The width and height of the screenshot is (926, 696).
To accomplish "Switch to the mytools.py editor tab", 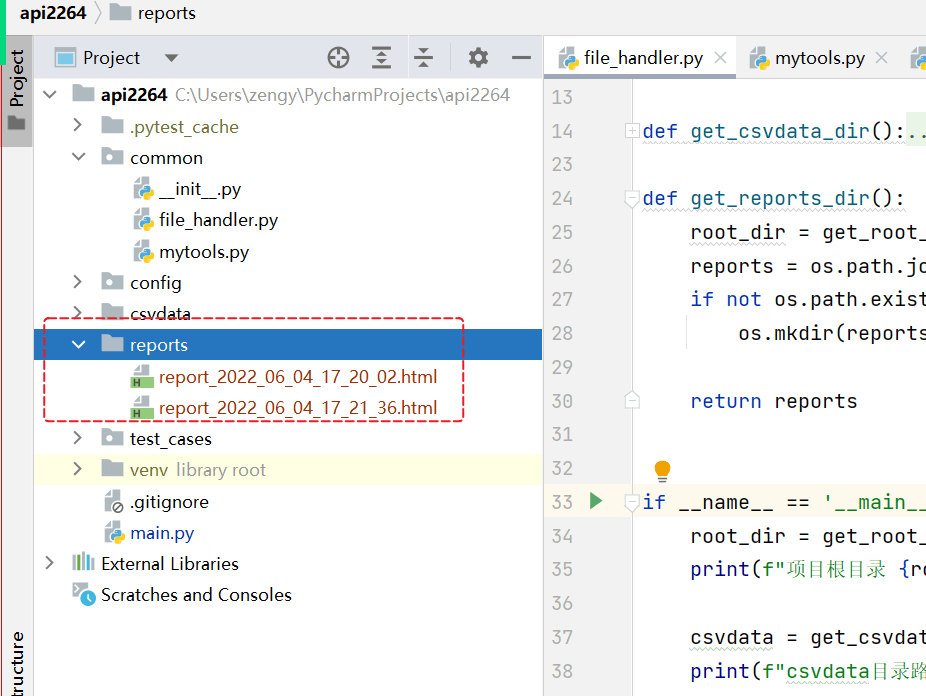I will pyautogui.click(x=820, y=58).
